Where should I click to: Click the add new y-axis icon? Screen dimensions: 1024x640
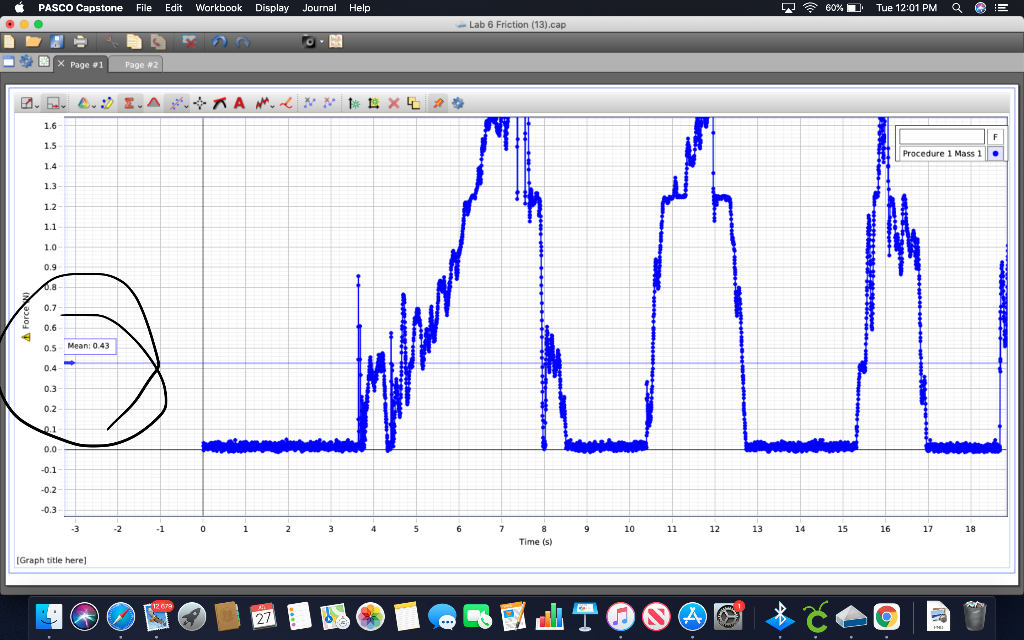pos(353,103)
